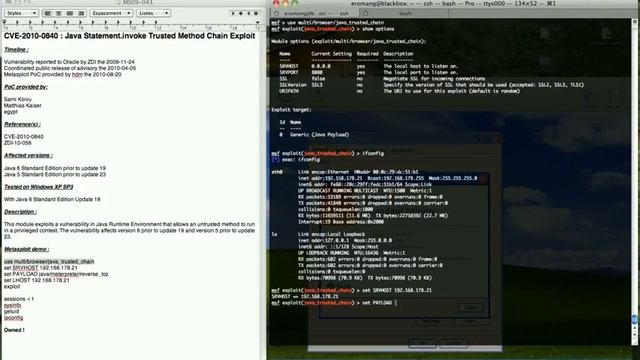640x360 pixels.
Task: Select the decimal tab stop icon
Action: 256,13
